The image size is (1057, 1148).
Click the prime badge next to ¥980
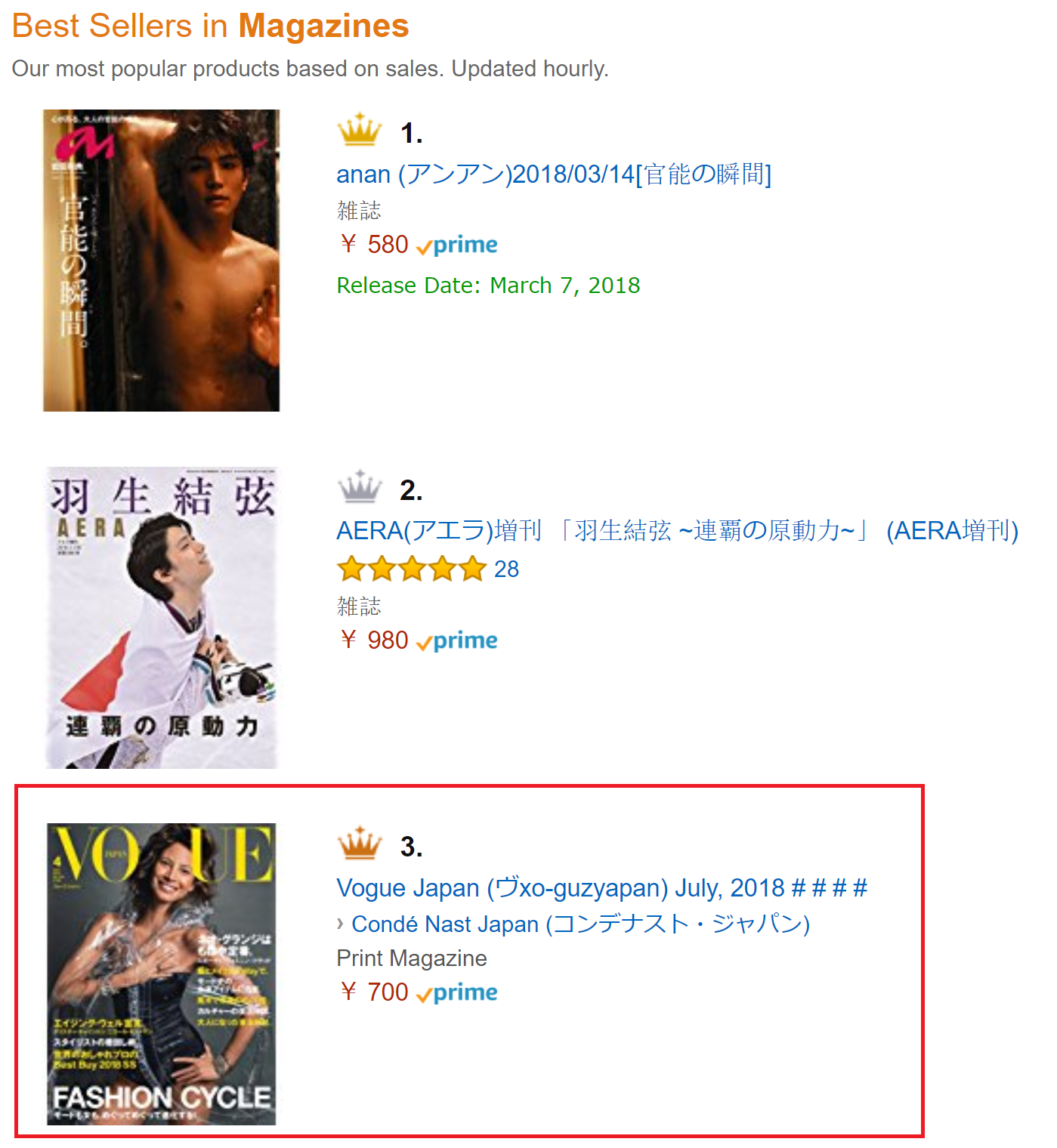point(457,641)
